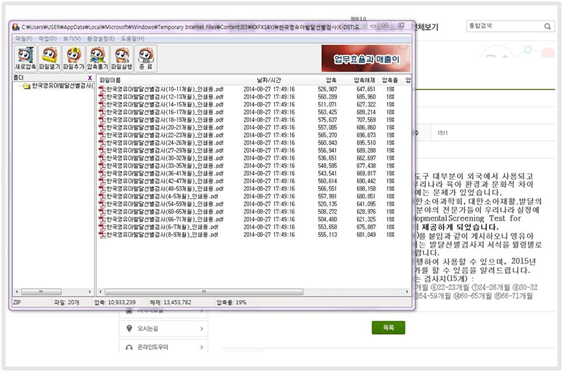Screen dimensions: 562x375
Task: Click the 새로압축 (new archive) toolbar icon
Action: point(25,58)
